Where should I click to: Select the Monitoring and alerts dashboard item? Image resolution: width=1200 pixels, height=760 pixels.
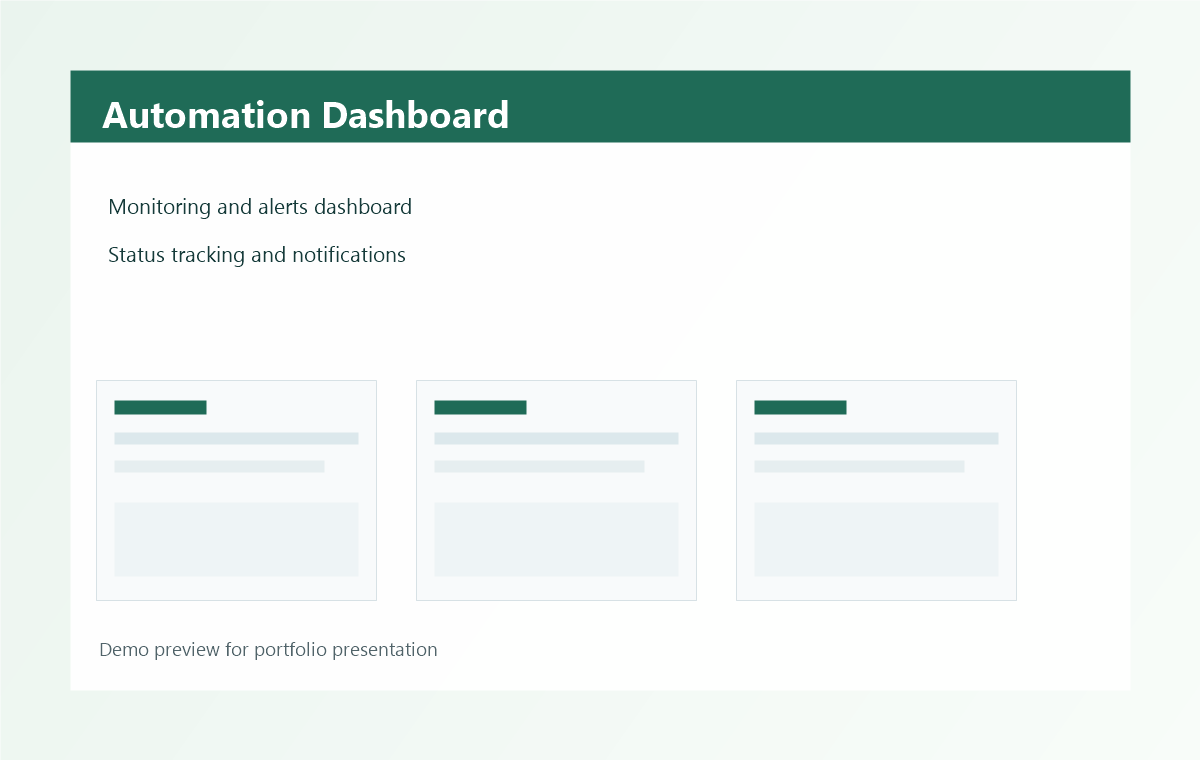pyautogui.click(x=260, y=207)
